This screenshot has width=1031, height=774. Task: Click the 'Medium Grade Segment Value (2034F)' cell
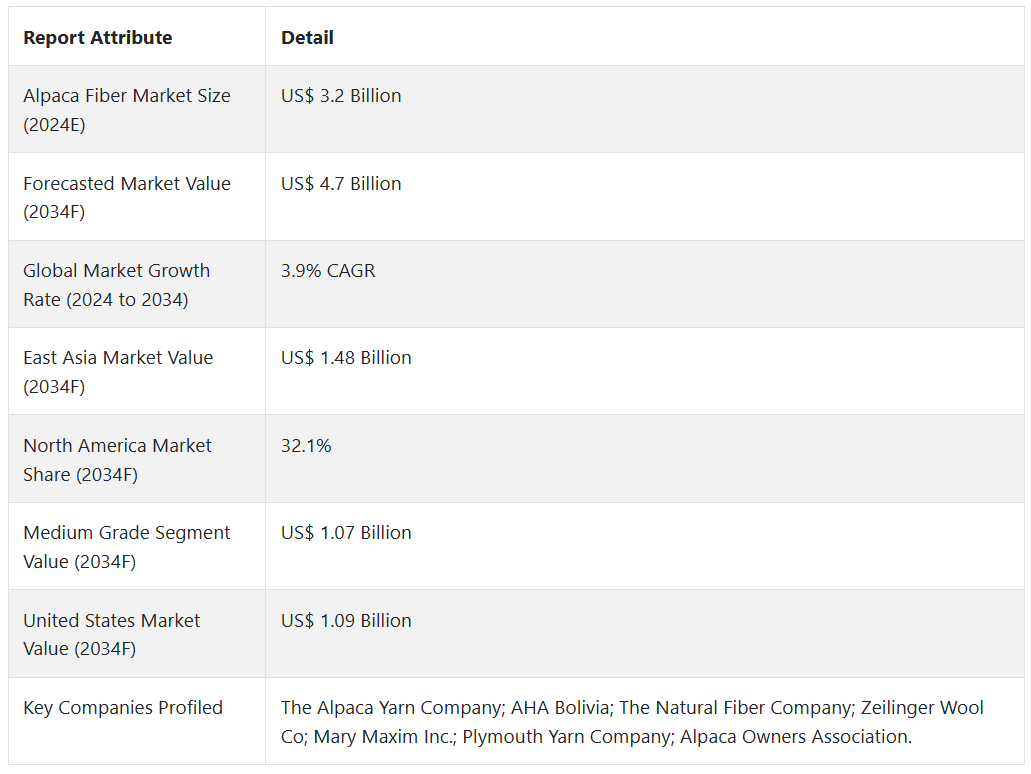pos(127,547)
